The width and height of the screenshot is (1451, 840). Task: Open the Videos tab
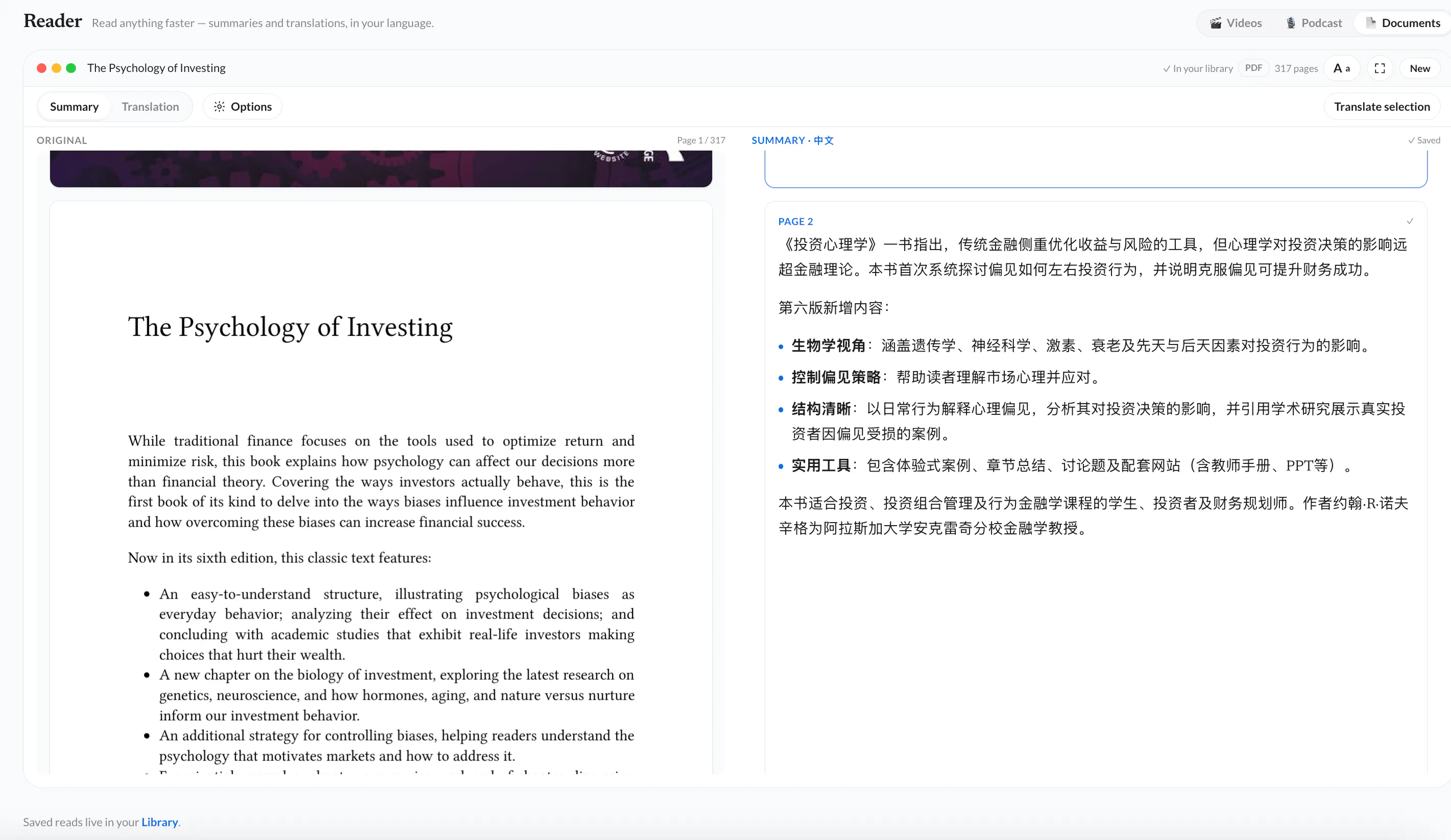click(1236, 23)
